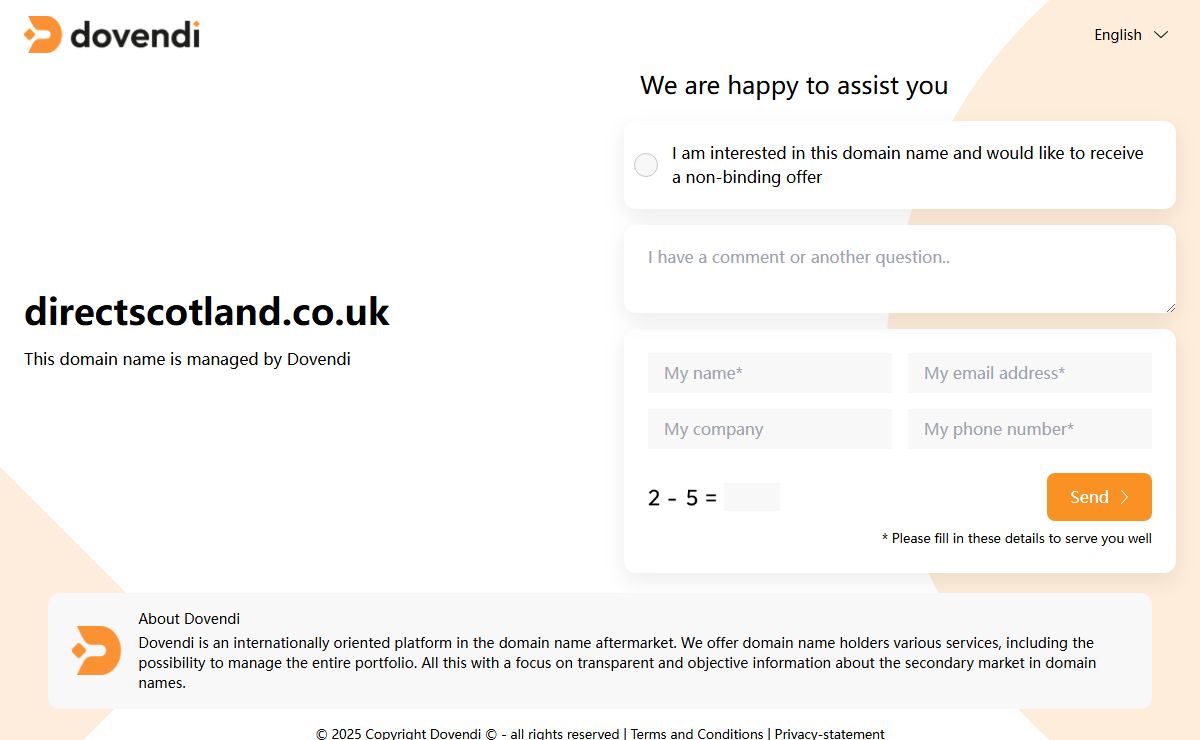Click the Dovendi wordmark text in header
1200x740 pixels.
tap(135, 35)
